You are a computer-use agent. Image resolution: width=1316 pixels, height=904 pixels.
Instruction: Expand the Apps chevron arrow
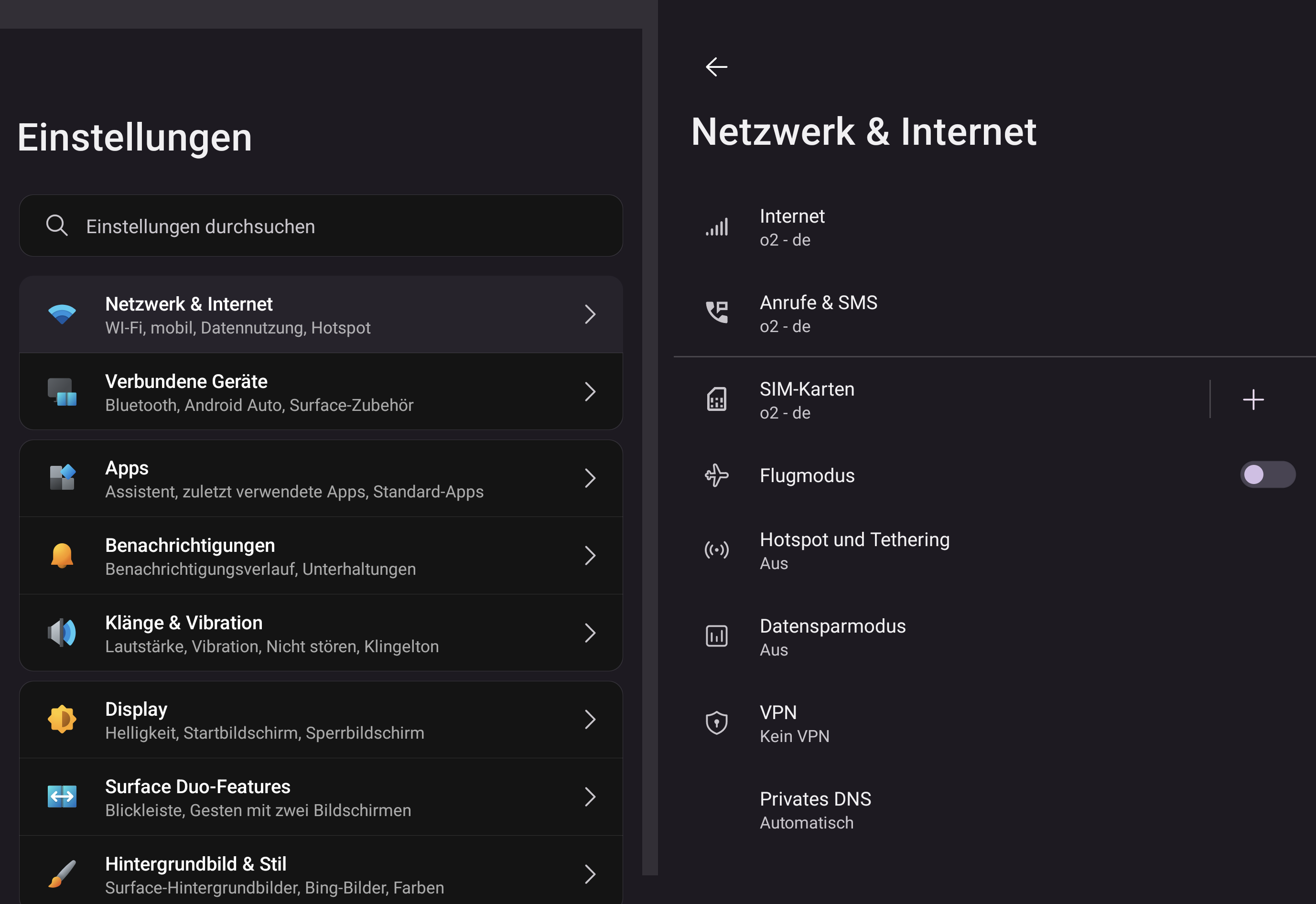[x=590, y=479]
